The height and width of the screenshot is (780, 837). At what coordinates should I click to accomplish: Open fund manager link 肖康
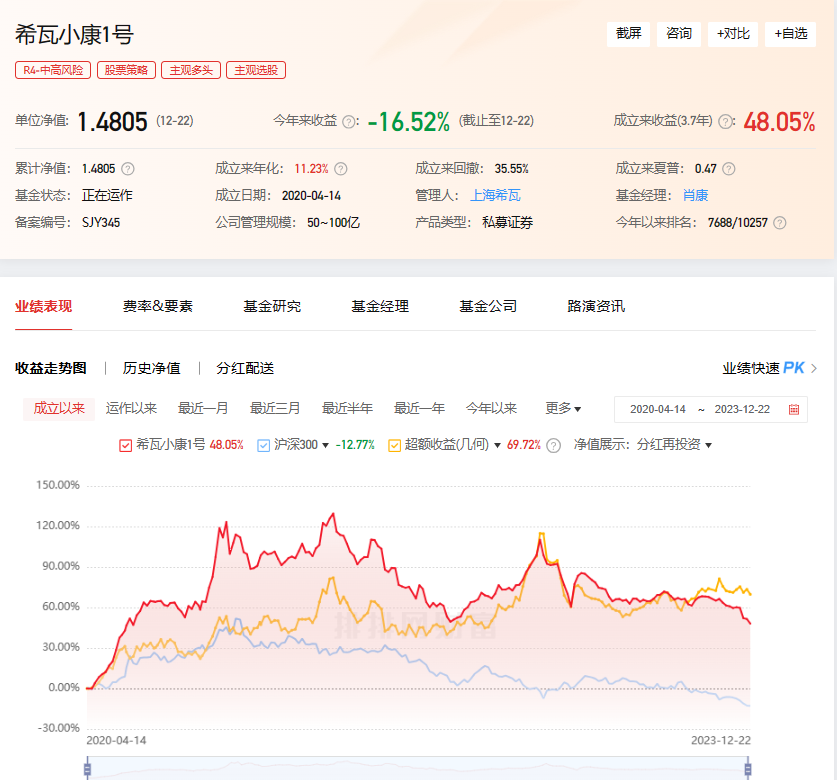[x=696, y=195]
